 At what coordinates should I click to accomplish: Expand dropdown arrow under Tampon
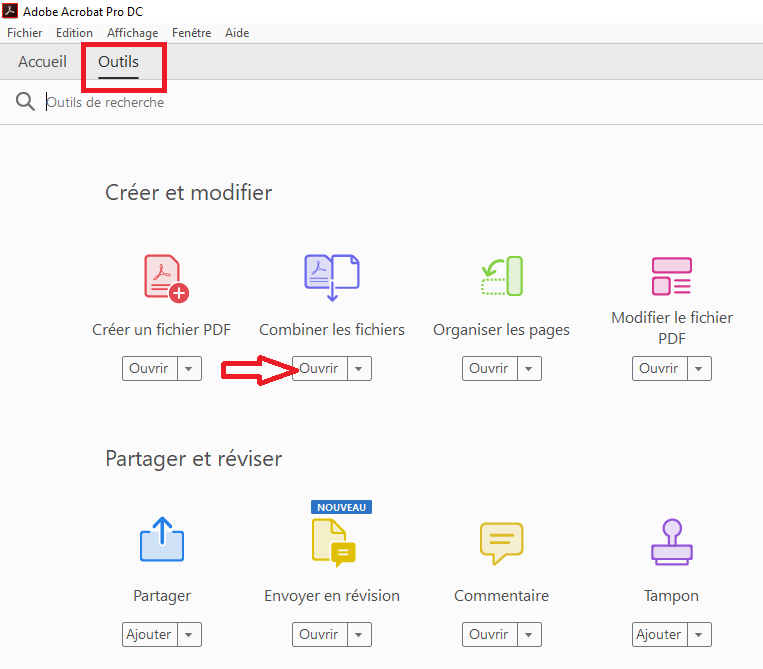click(699, 634)
